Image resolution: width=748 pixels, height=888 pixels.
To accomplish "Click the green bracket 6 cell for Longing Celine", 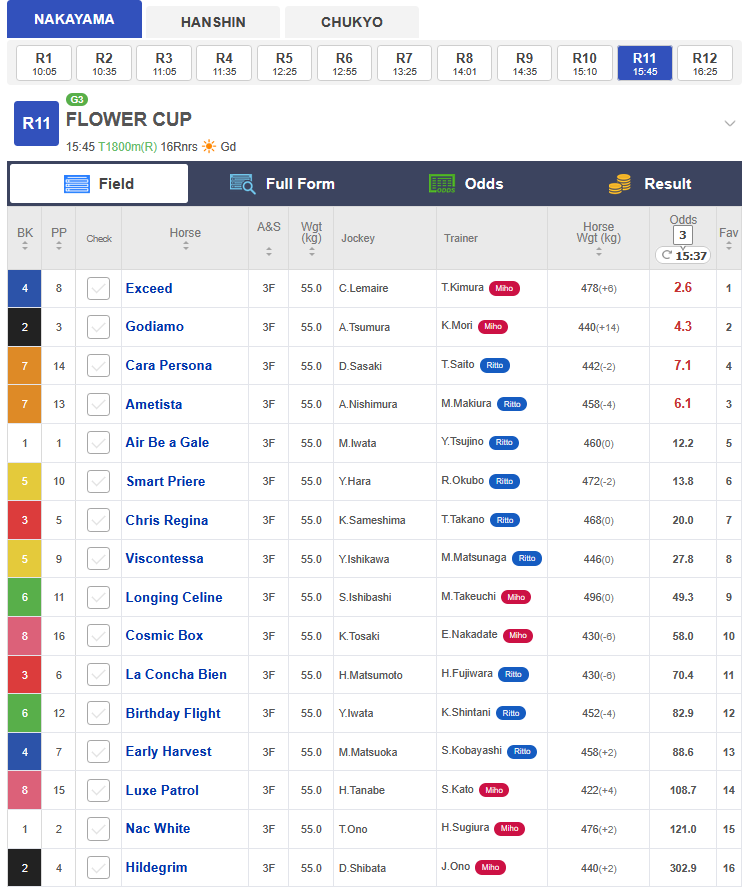I will pyautogui.click(x=24, y=597).
